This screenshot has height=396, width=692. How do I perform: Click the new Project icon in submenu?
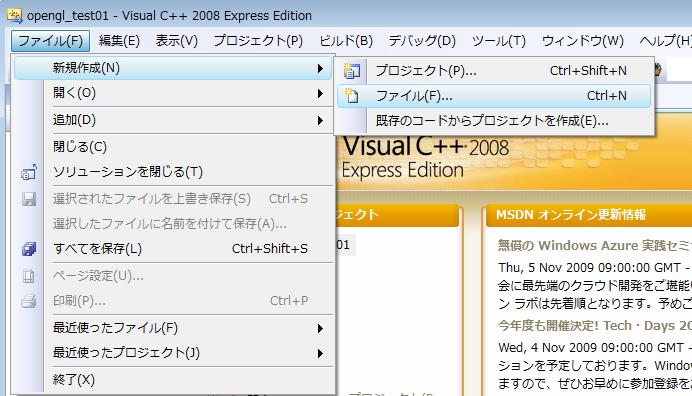click(352, 71)
